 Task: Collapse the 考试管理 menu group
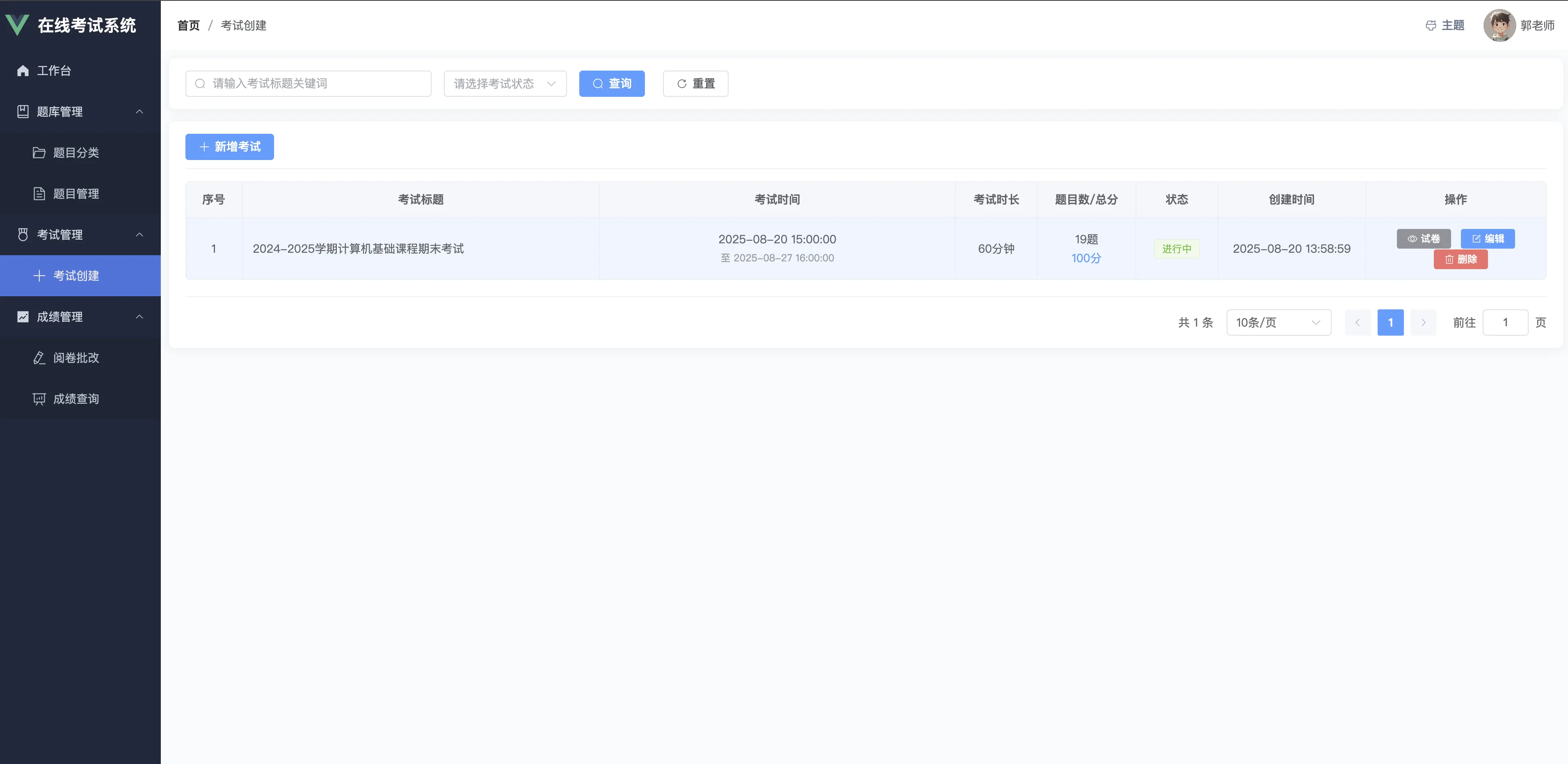(139, 234)
